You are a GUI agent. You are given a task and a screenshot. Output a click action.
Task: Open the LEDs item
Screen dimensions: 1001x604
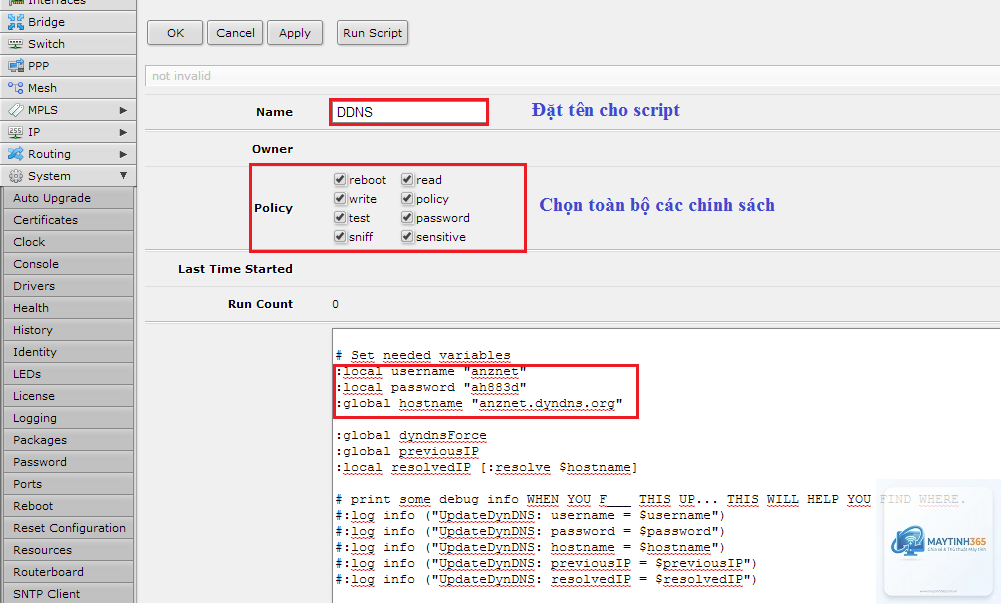pyautogui.click(x=68, y=374)
